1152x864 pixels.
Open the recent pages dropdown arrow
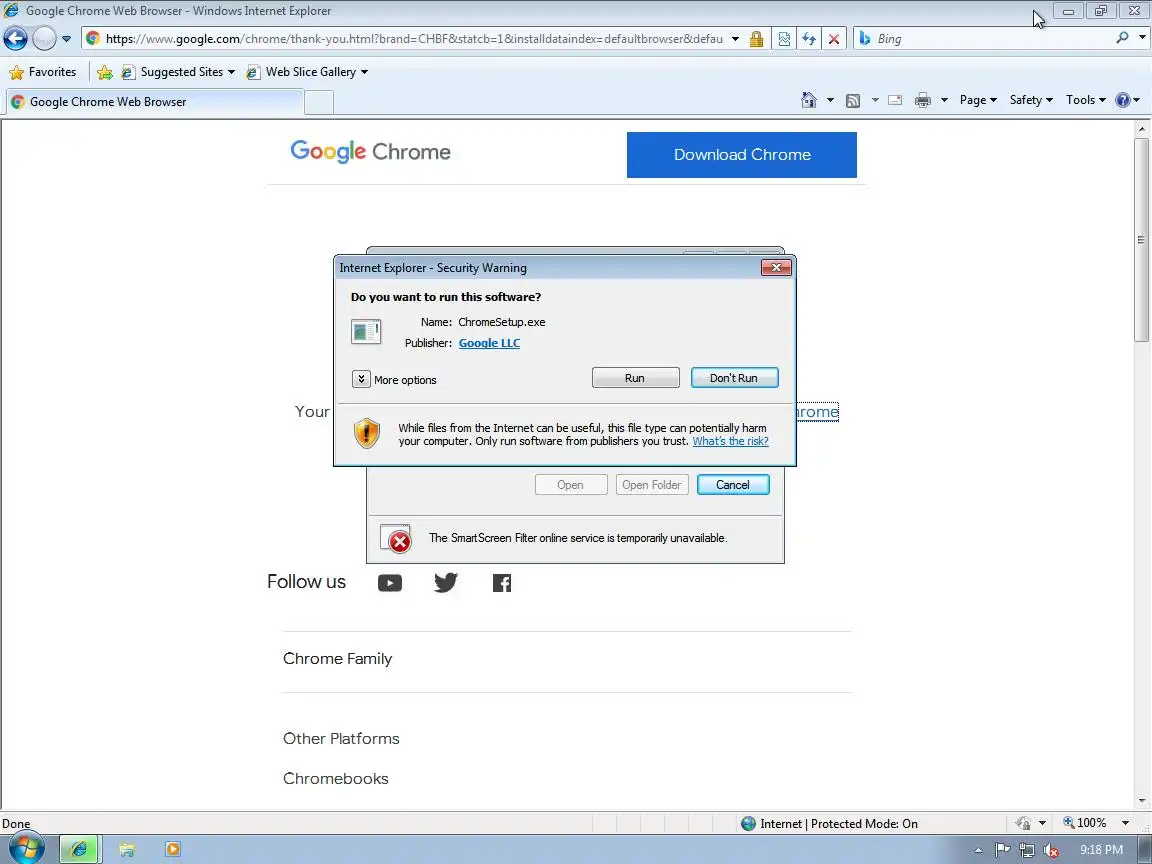(x=66, y=39)
